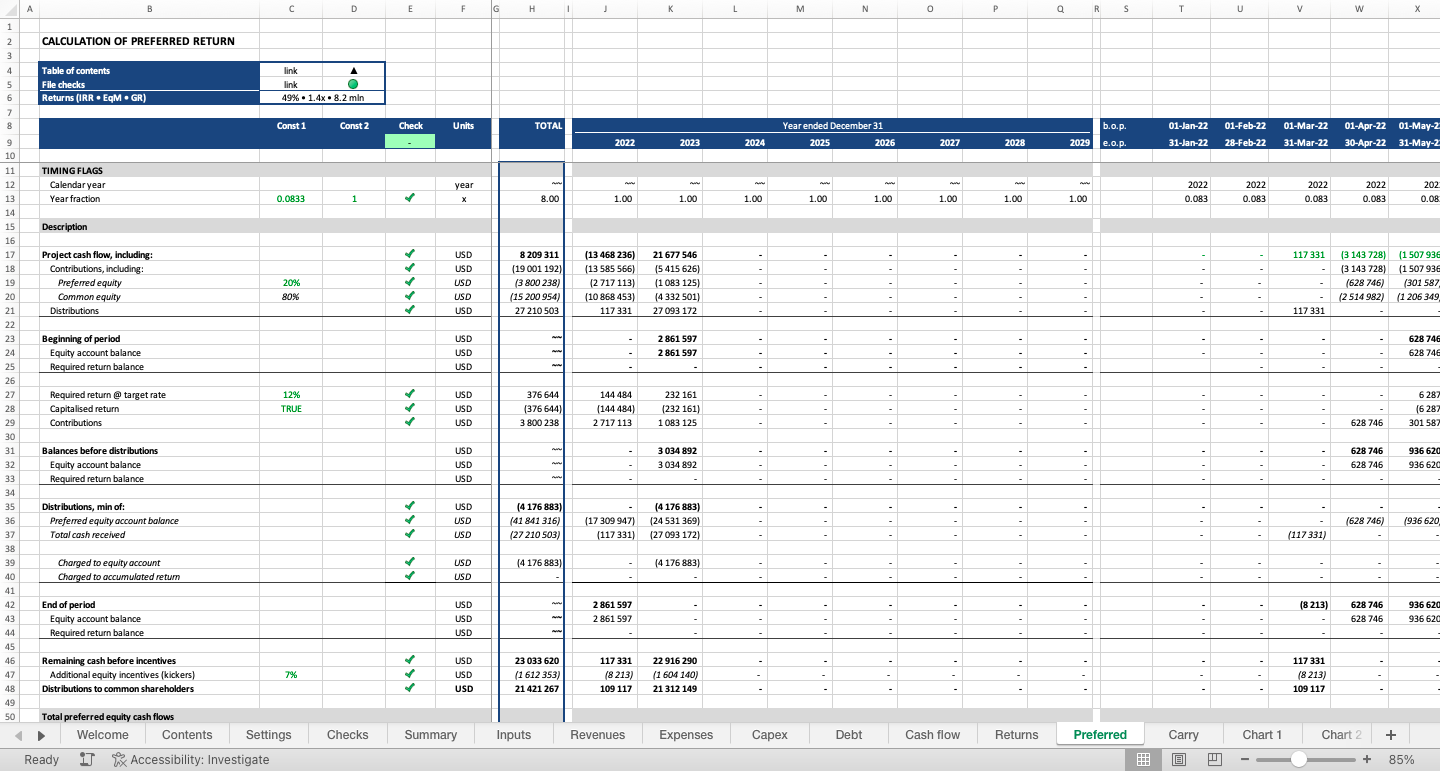Follow the Table of contents link
This screenshot has width=1440, height=771.
coord(291,71)
